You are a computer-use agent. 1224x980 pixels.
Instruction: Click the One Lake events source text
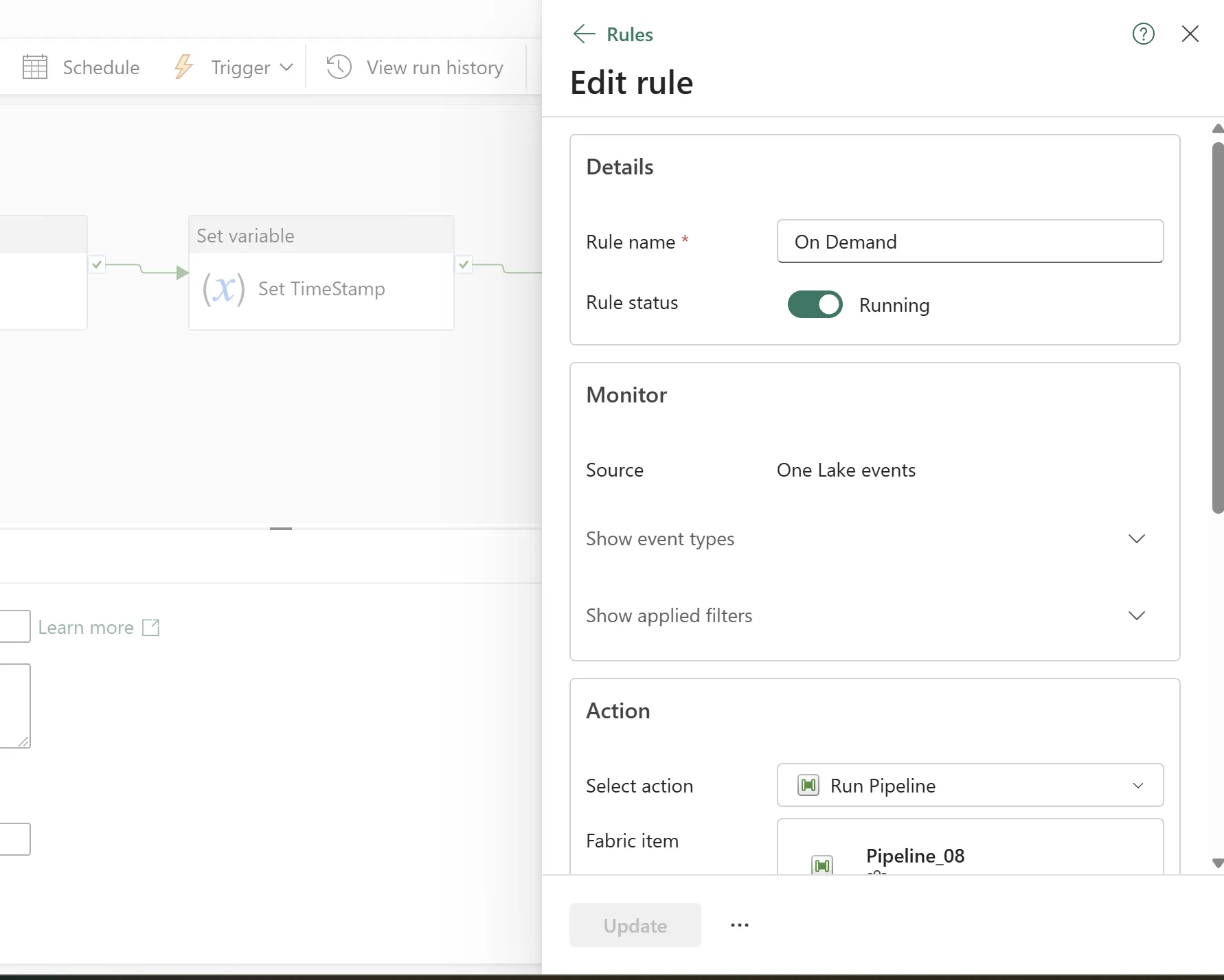[846, 470]
